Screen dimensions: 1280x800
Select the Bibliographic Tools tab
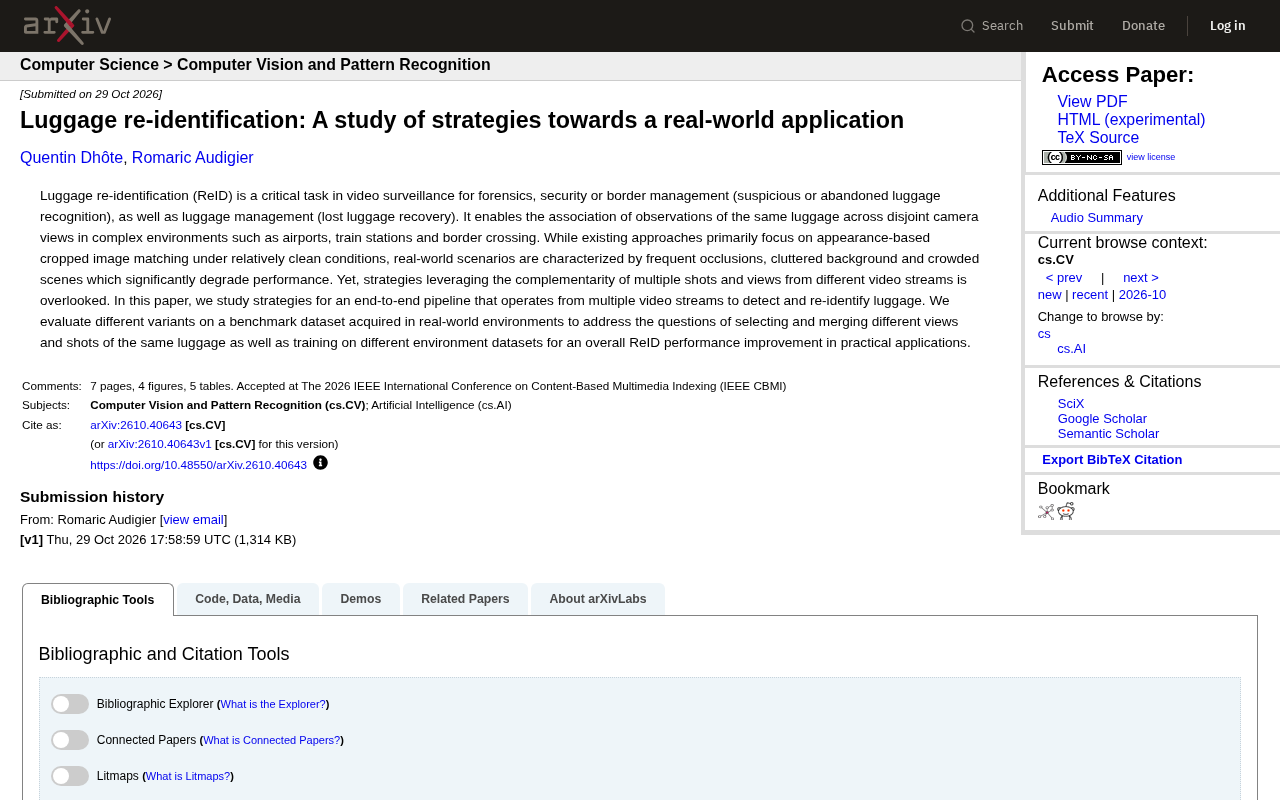point(98,600)
